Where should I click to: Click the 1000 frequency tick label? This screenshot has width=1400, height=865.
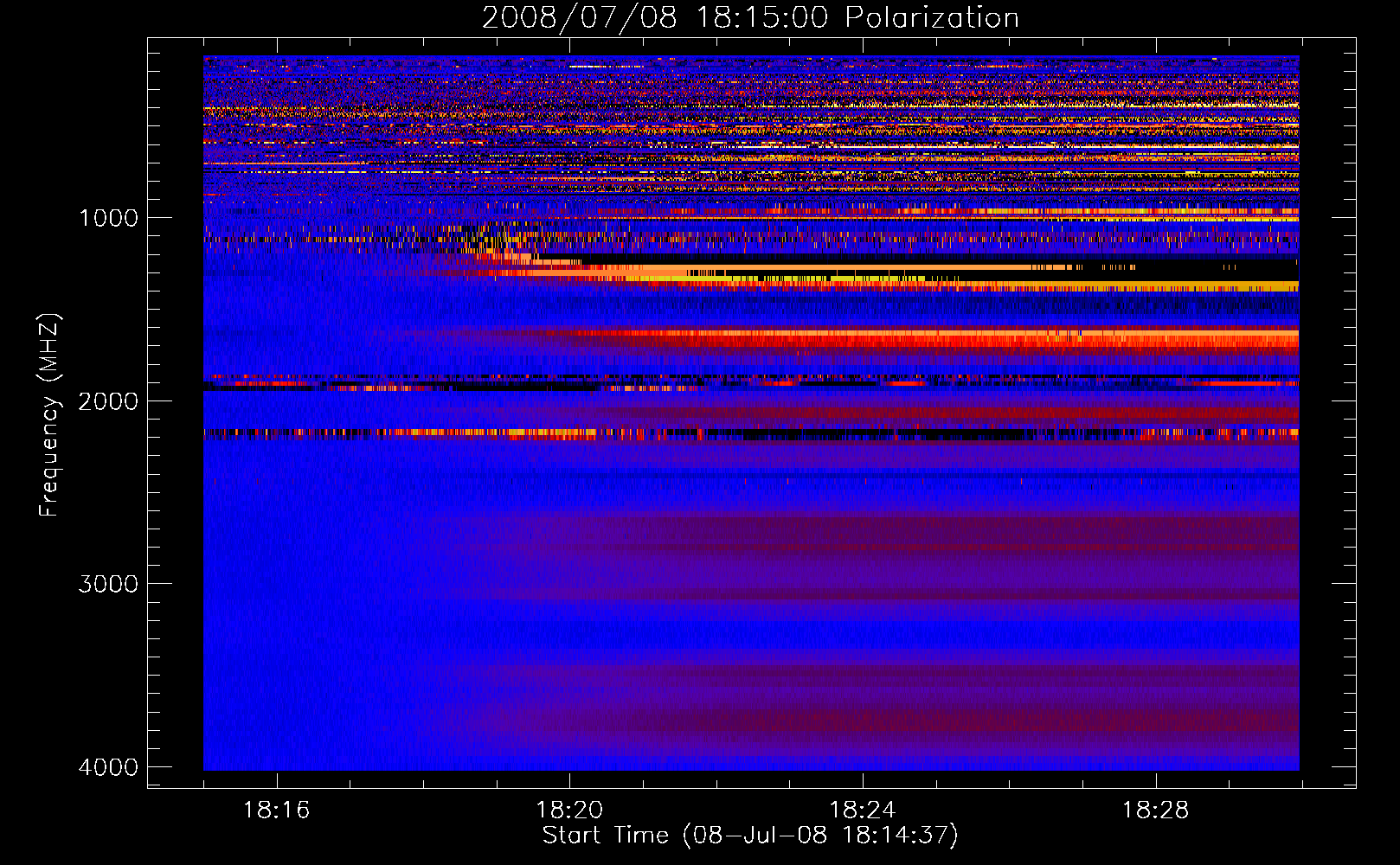[x=109, y=217]
